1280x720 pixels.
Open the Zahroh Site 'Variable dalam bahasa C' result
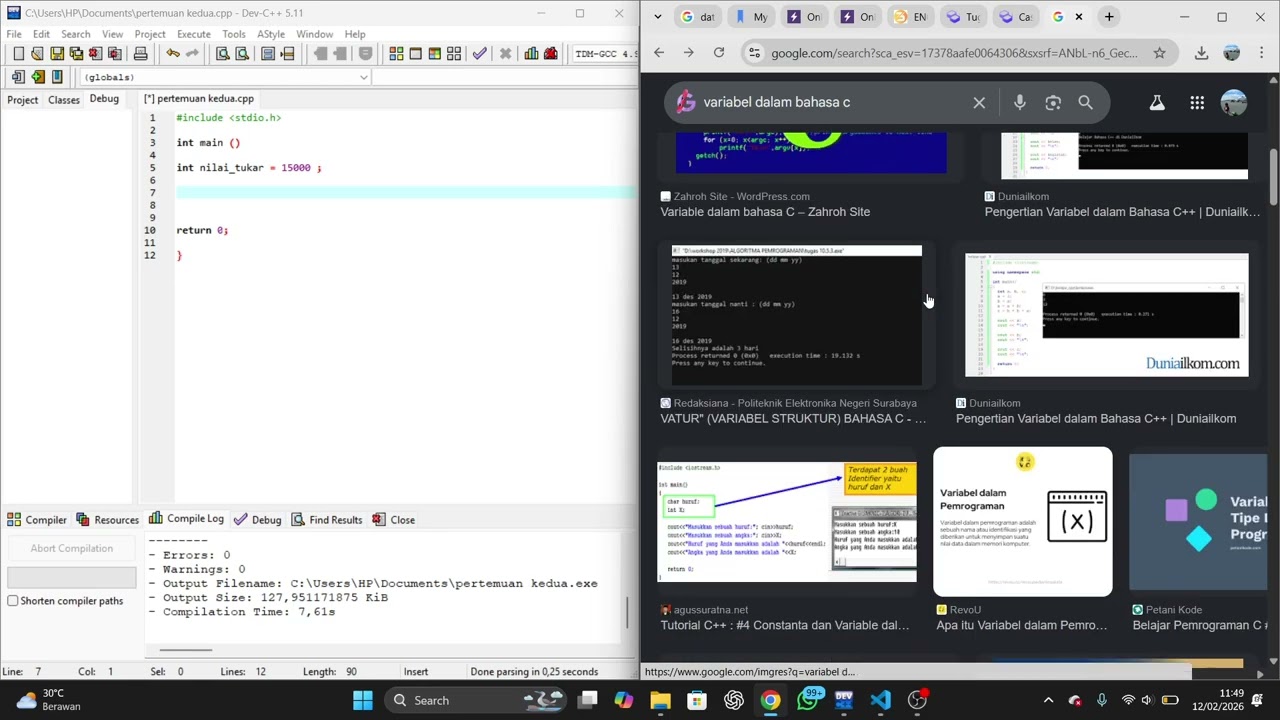765,212
